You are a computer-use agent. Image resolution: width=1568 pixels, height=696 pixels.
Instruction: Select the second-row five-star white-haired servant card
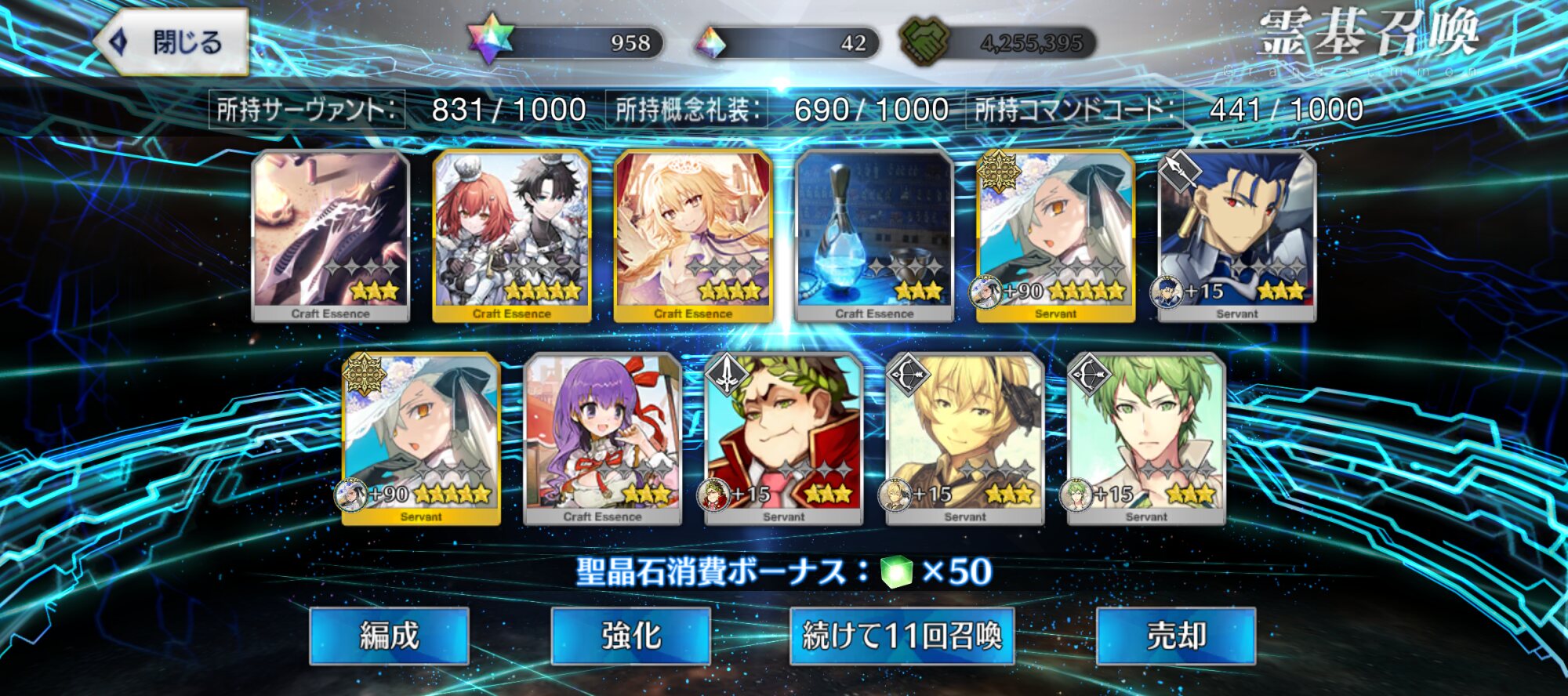(x=421, y=439)
